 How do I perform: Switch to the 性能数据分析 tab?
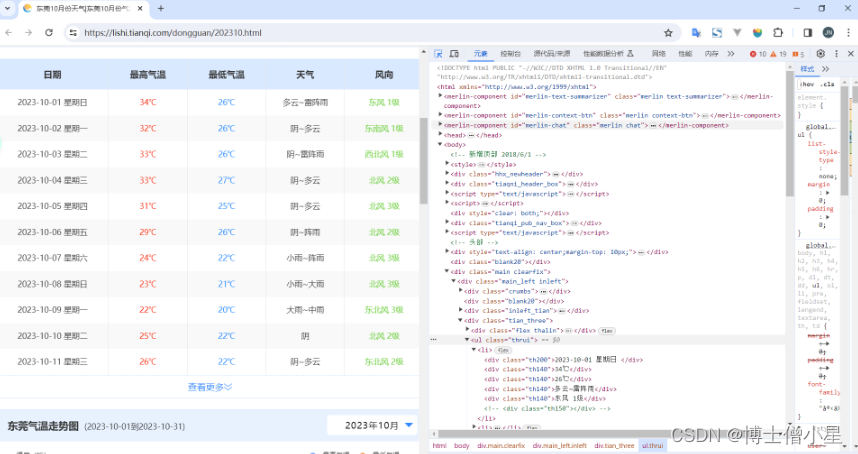608,54
